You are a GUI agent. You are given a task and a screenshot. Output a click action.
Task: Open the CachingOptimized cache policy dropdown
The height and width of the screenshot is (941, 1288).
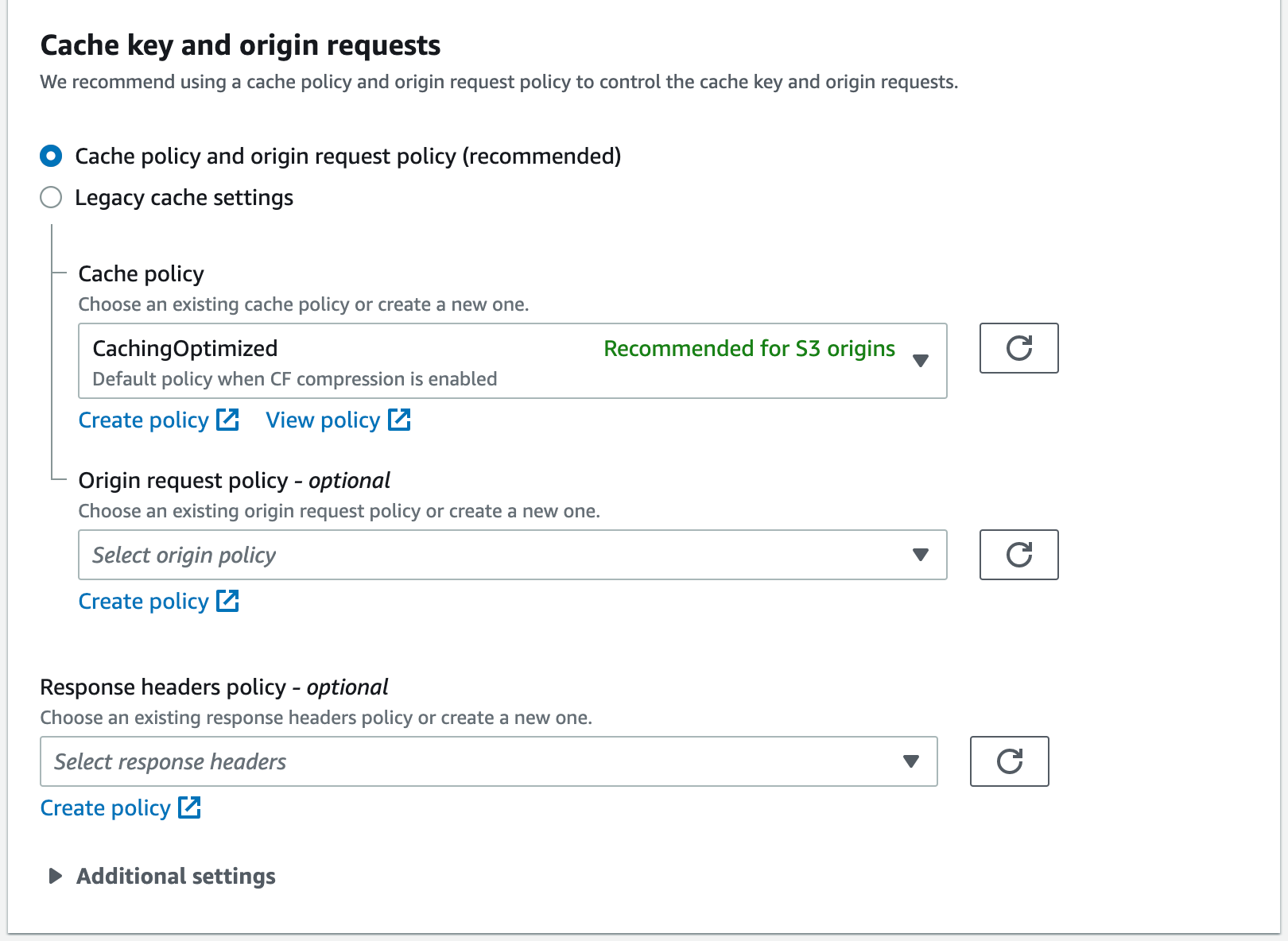tap(512, 361)
